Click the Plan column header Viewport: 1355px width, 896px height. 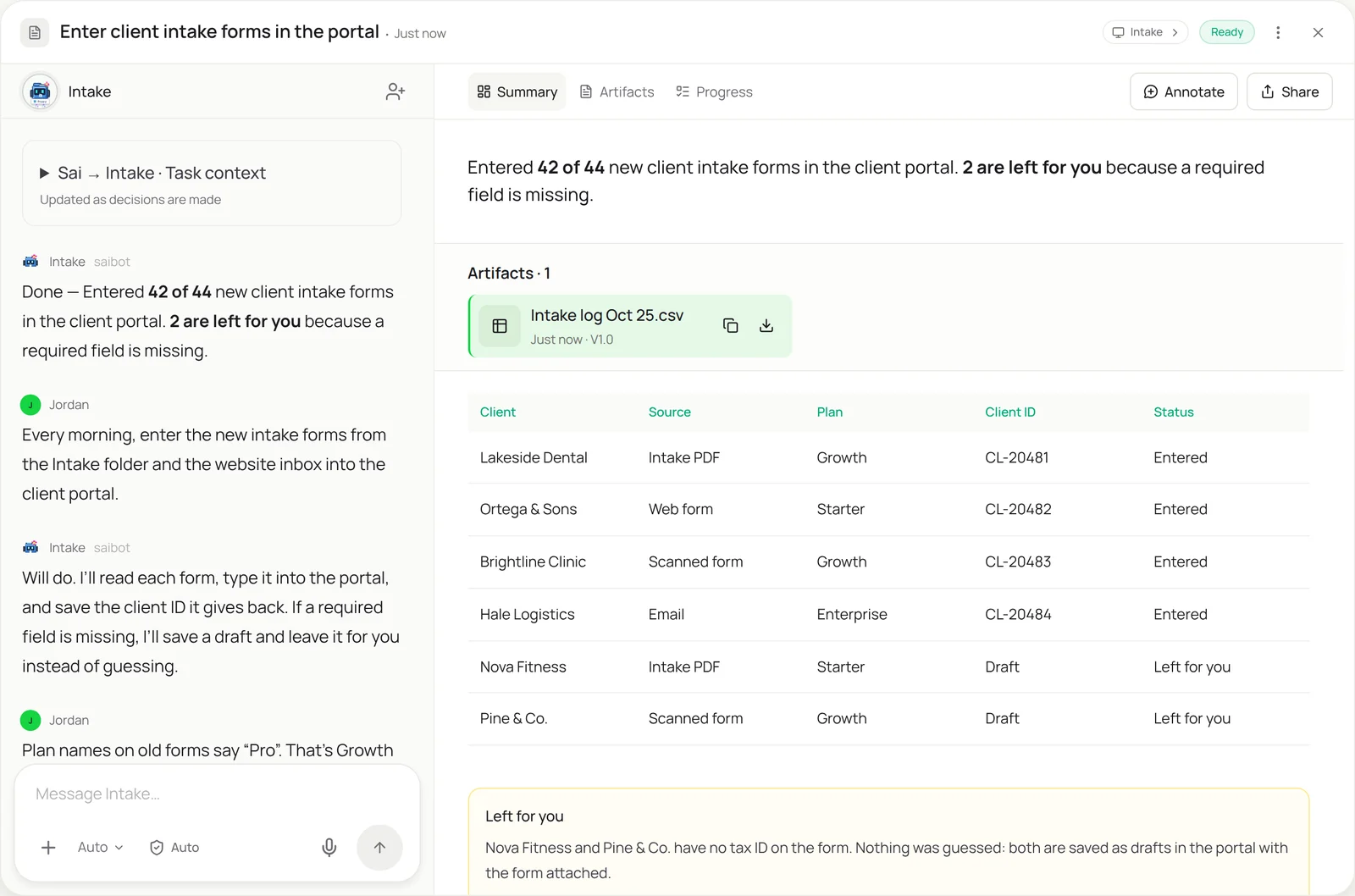(x=830, y=412)
